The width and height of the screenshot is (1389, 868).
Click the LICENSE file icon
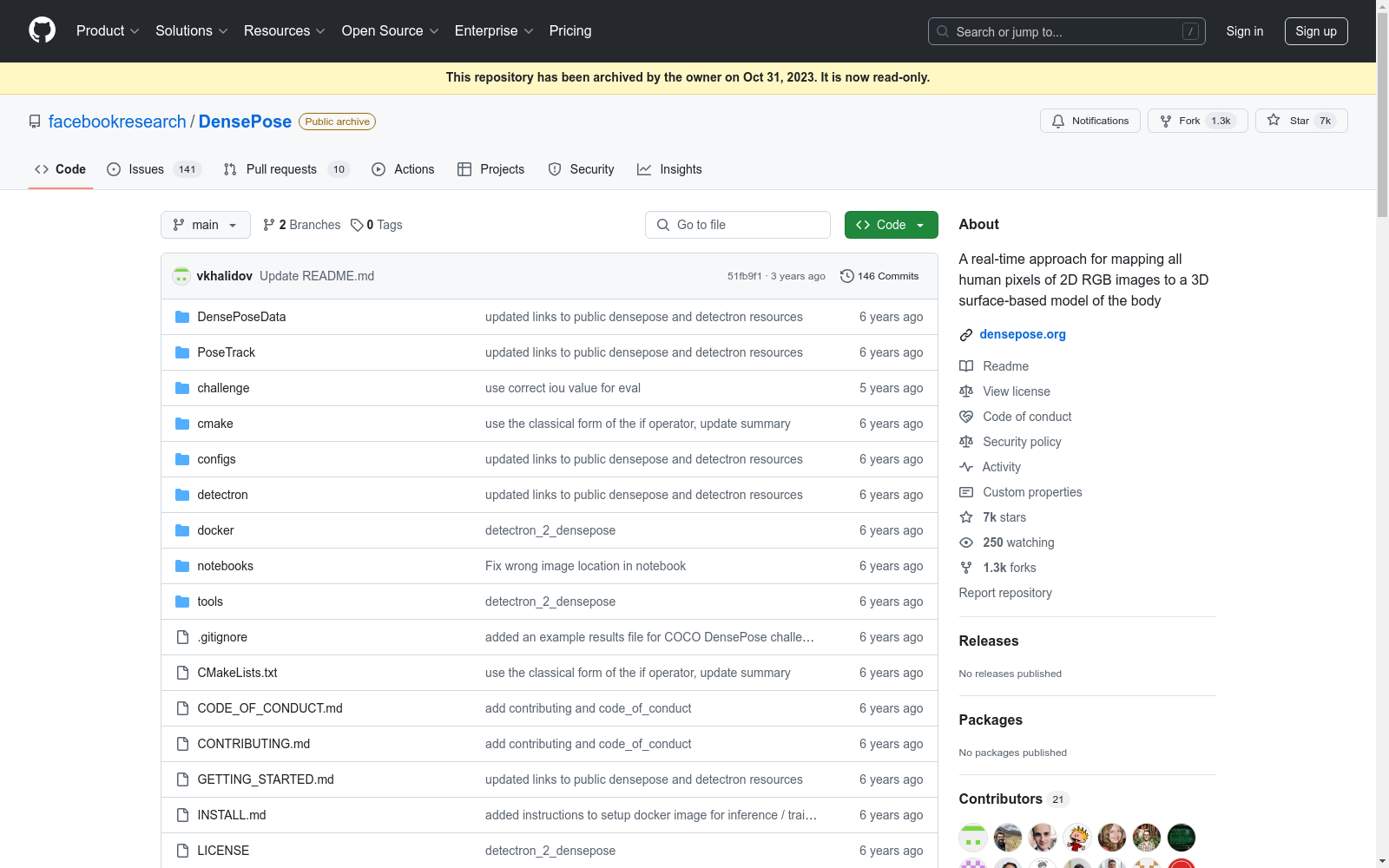point(182,851)
